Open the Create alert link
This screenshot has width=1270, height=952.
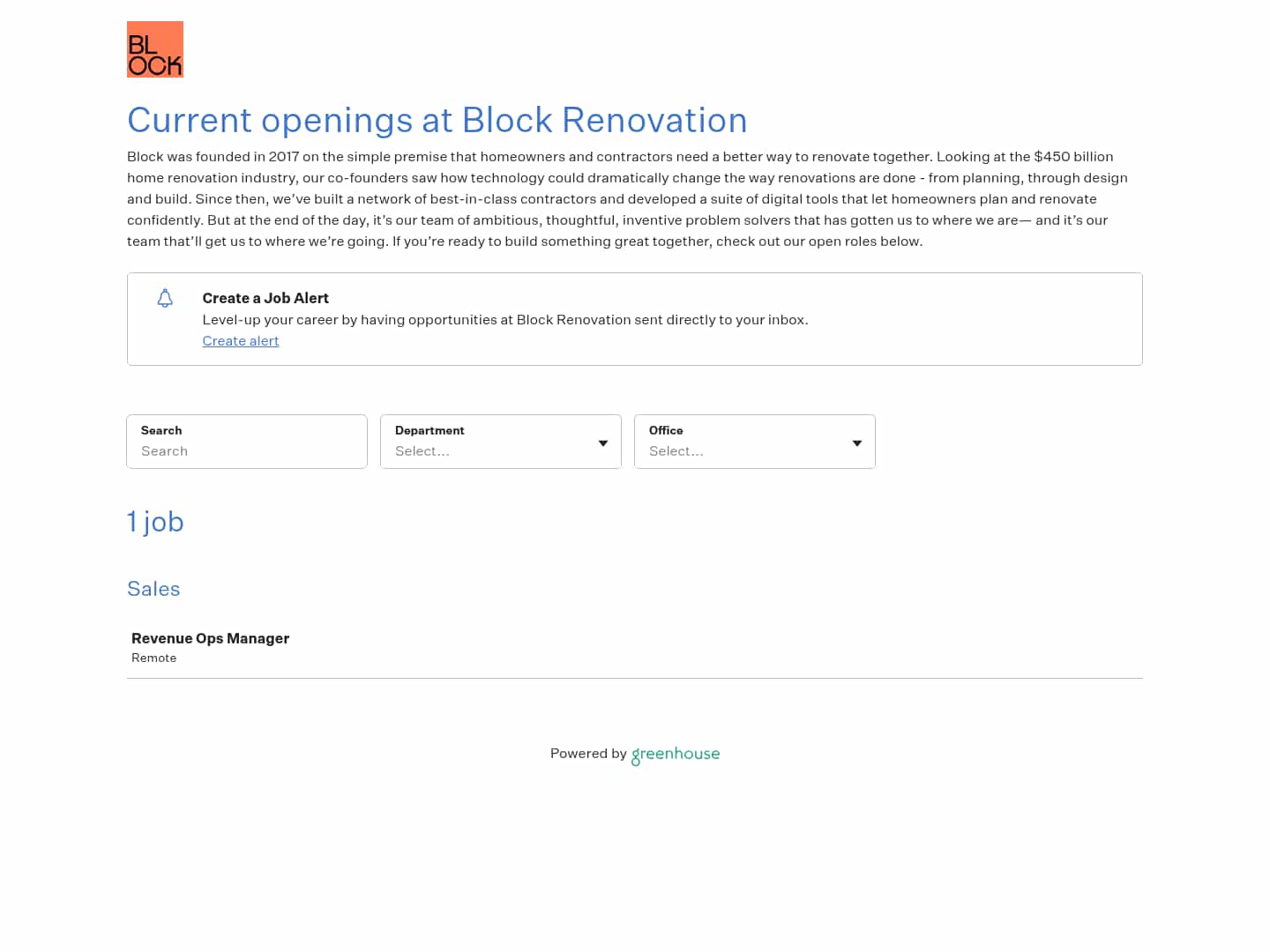pyautogui.click(x=241, y=341)
